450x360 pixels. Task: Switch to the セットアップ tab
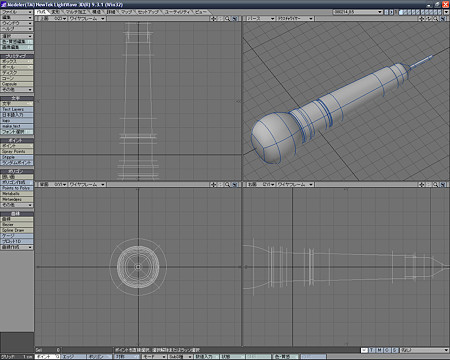pos(149,12)
